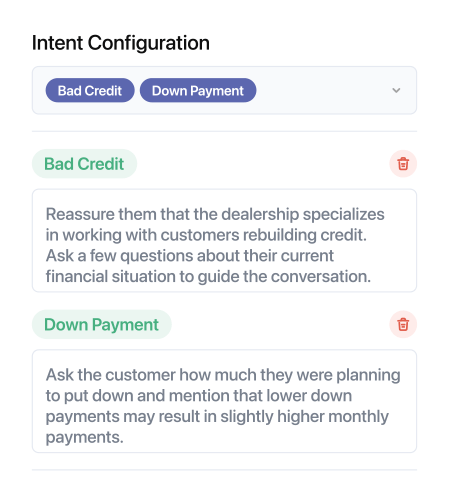
Task: Place cursor at "rebuilding credit."
Action: [x=305, y=235]
